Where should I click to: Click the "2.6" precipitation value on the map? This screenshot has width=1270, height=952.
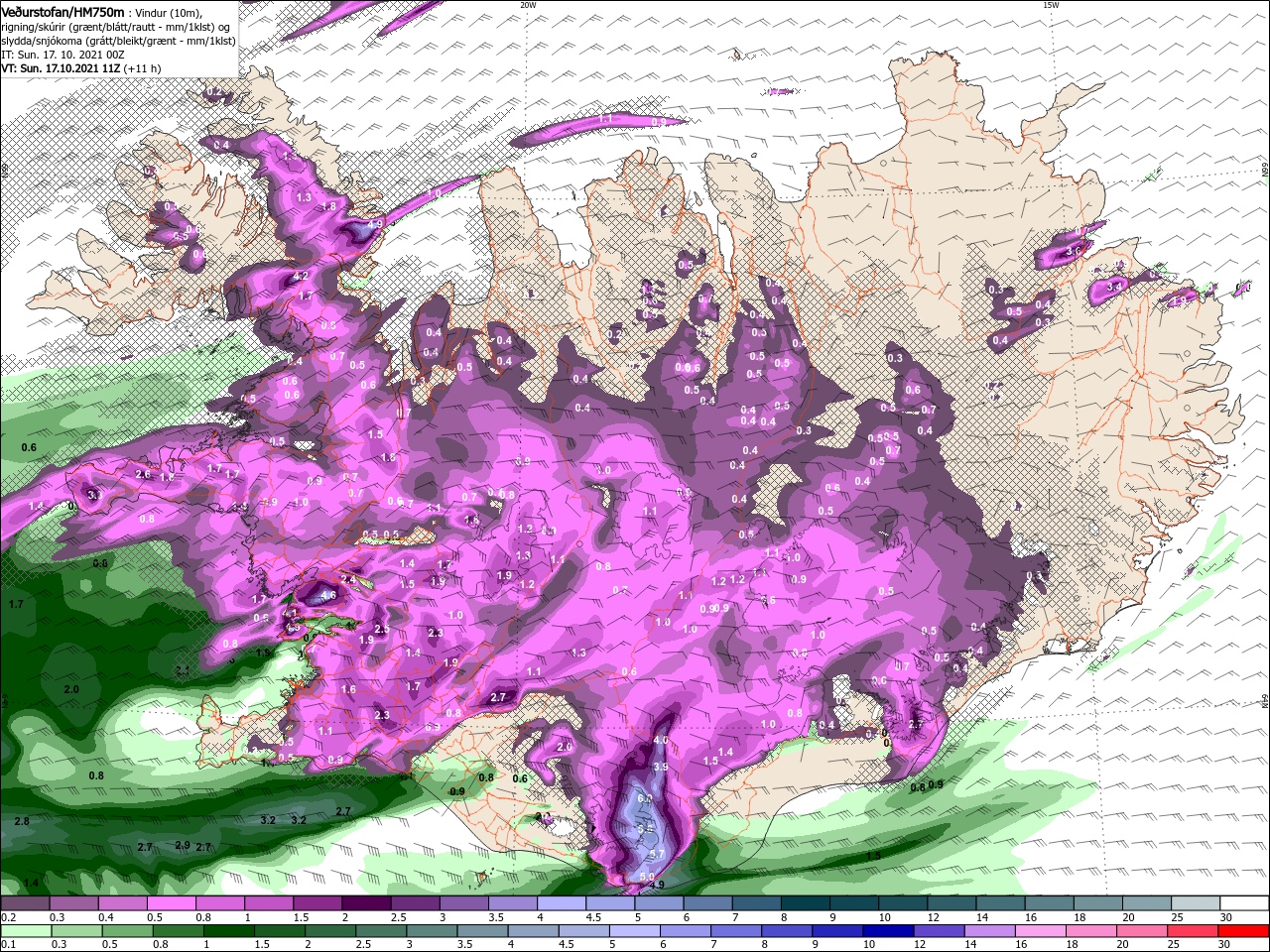coord(142,474)
